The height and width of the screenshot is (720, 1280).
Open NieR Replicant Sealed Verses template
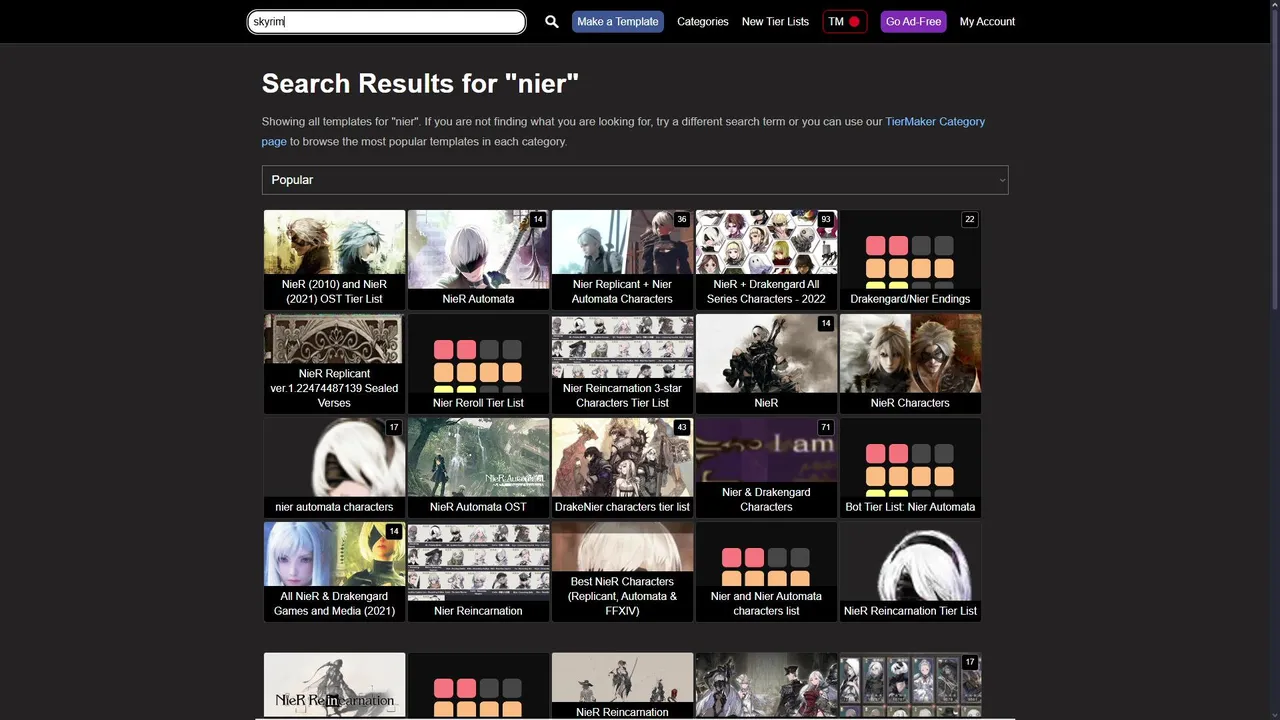(x=335, y=363)
